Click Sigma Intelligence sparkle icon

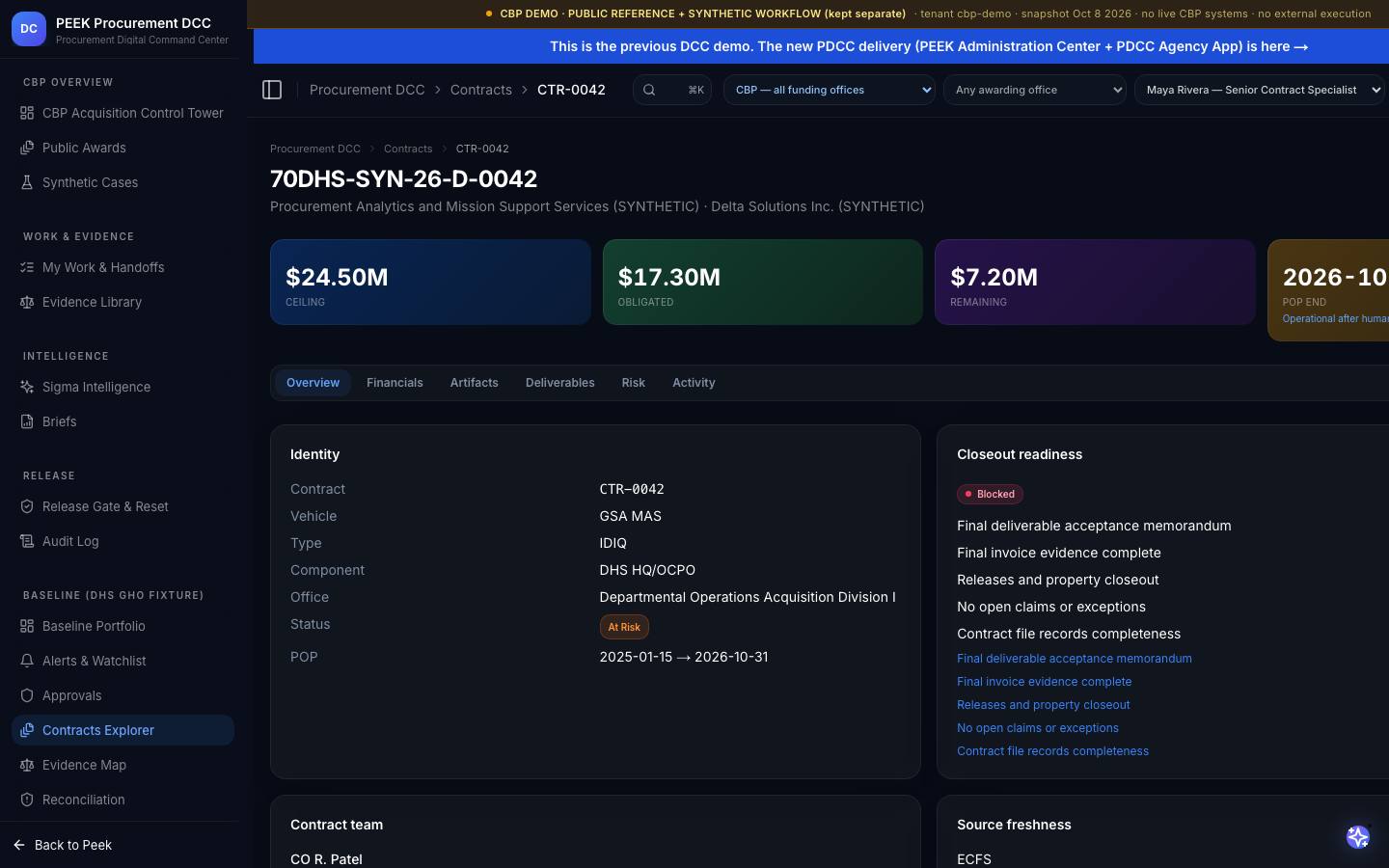tap(27, 387)
